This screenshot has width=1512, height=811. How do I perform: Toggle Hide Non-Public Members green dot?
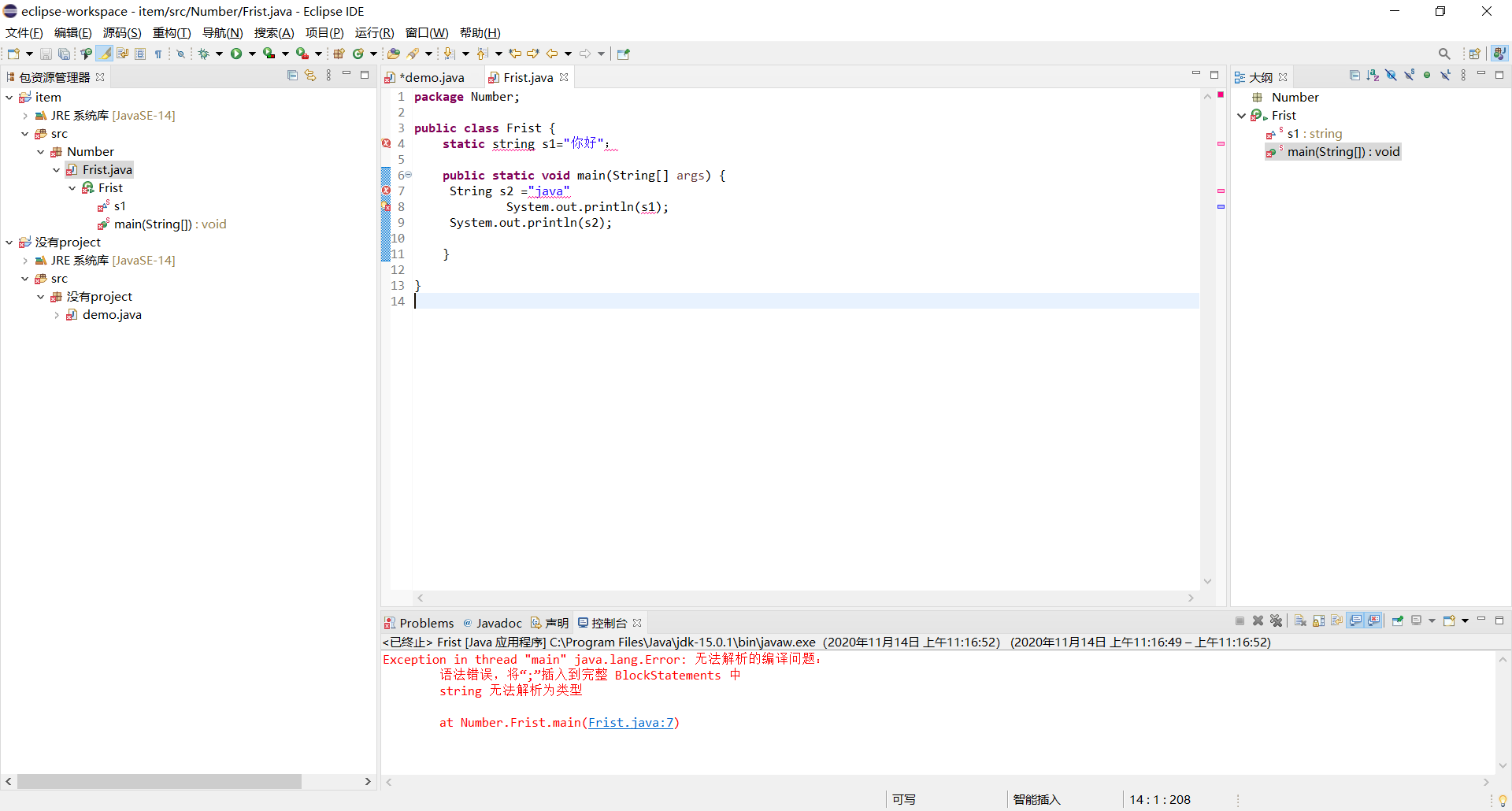[1427, 76]
